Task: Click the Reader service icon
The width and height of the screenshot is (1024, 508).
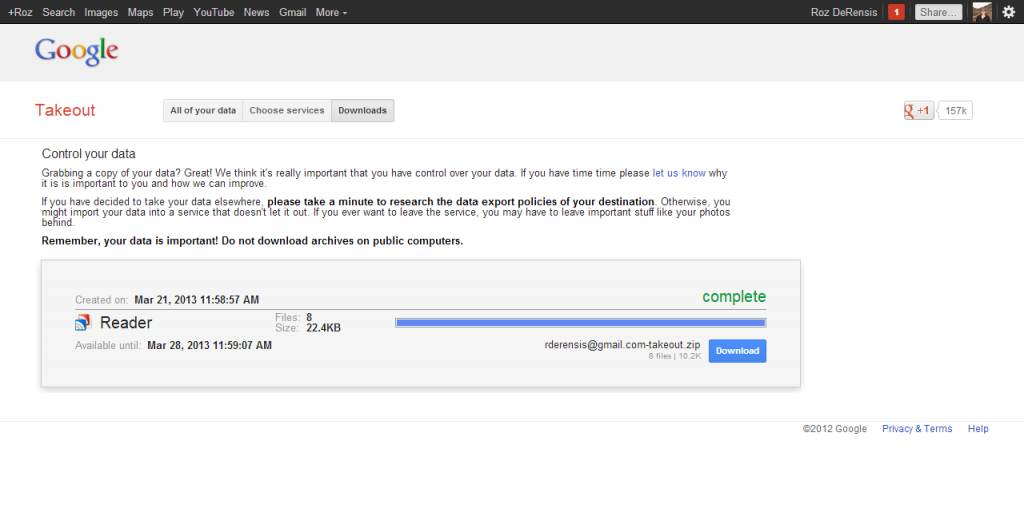Action: click(x=83, y=322)
